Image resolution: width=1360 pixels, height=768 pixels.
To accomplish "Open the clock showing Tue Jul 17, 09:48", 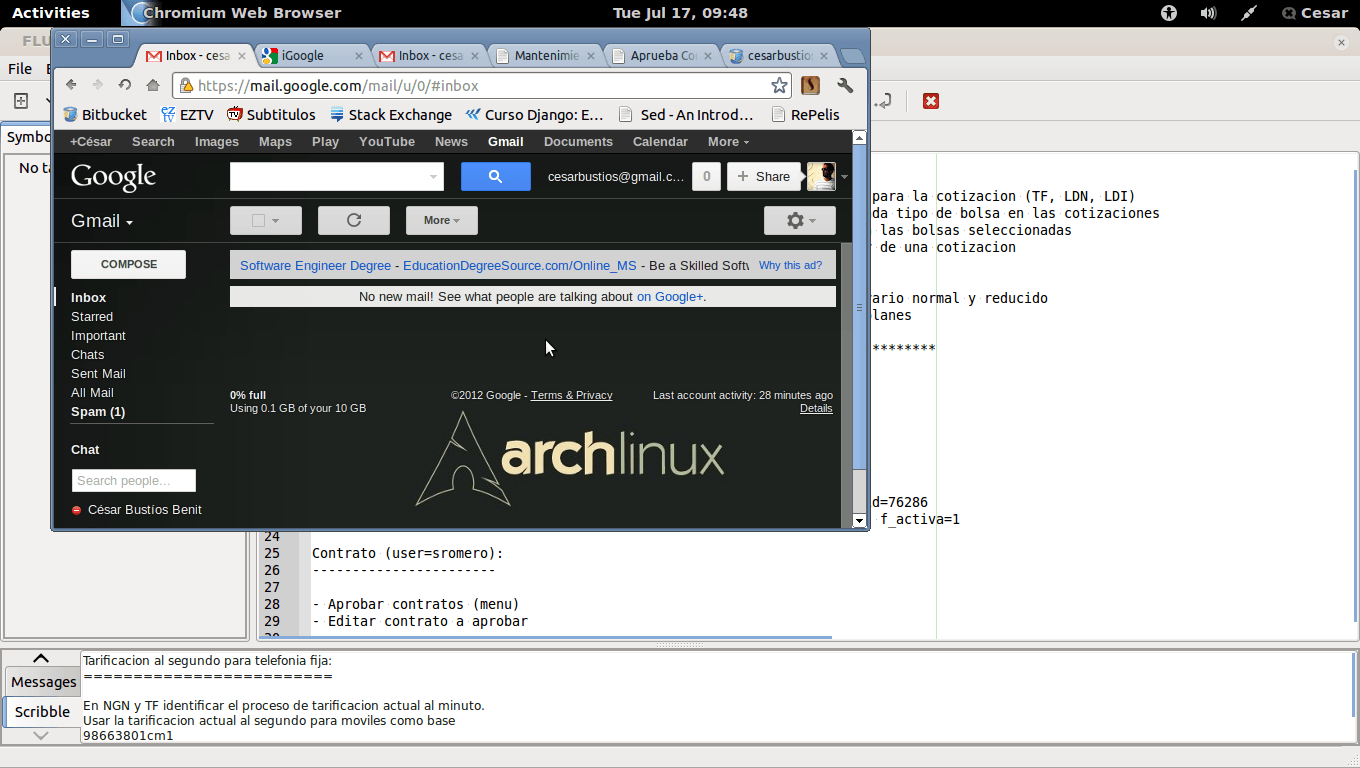I will [680, 13].
